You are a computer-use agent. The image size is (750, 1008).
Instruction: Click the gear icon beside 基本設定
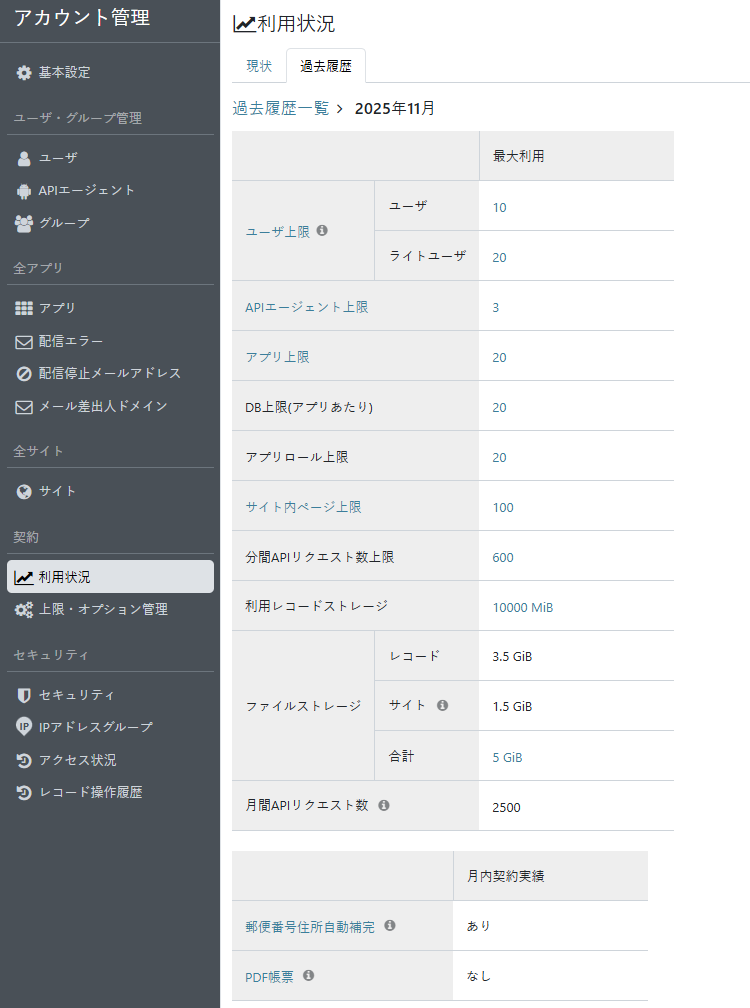(24, 73)
